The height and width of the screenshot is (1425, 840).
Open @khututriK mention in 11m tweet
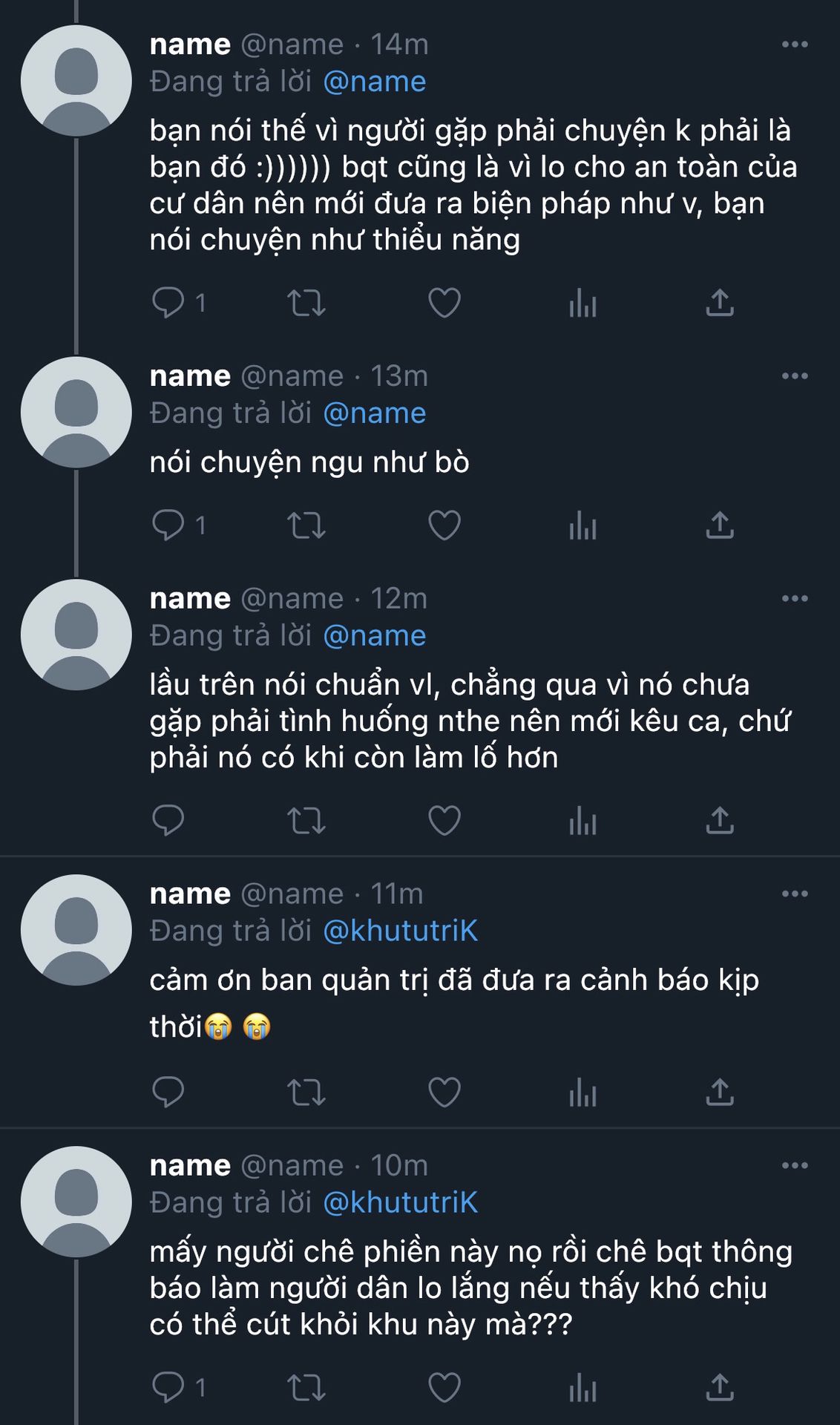pyautogui.click(x=401, y=931)
